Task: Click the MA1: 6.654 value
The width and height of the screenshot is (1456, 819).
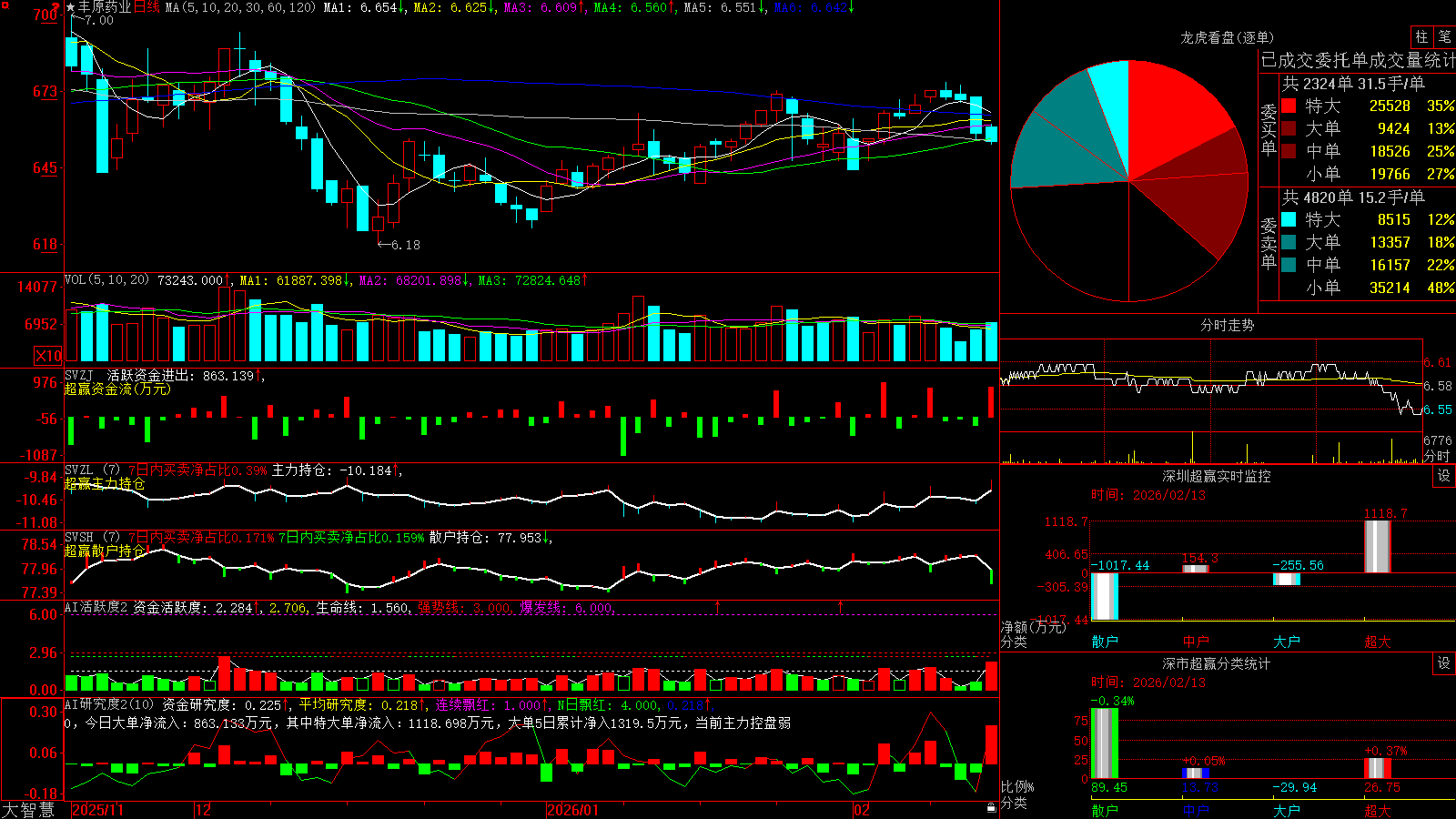Action: tap(360, 7)
